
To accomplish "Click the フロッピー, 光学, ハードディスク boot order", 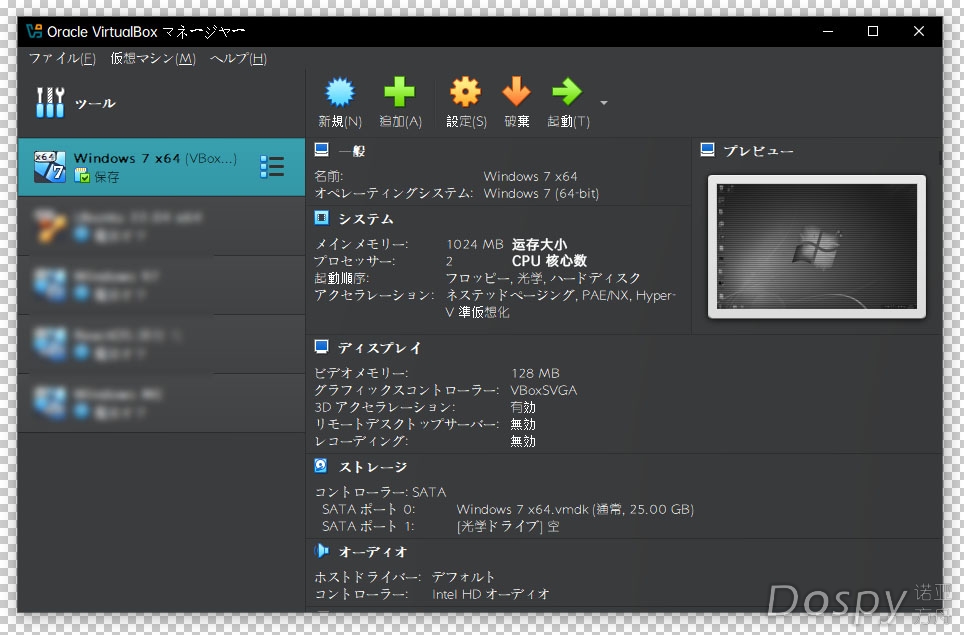I will (543, 278).
